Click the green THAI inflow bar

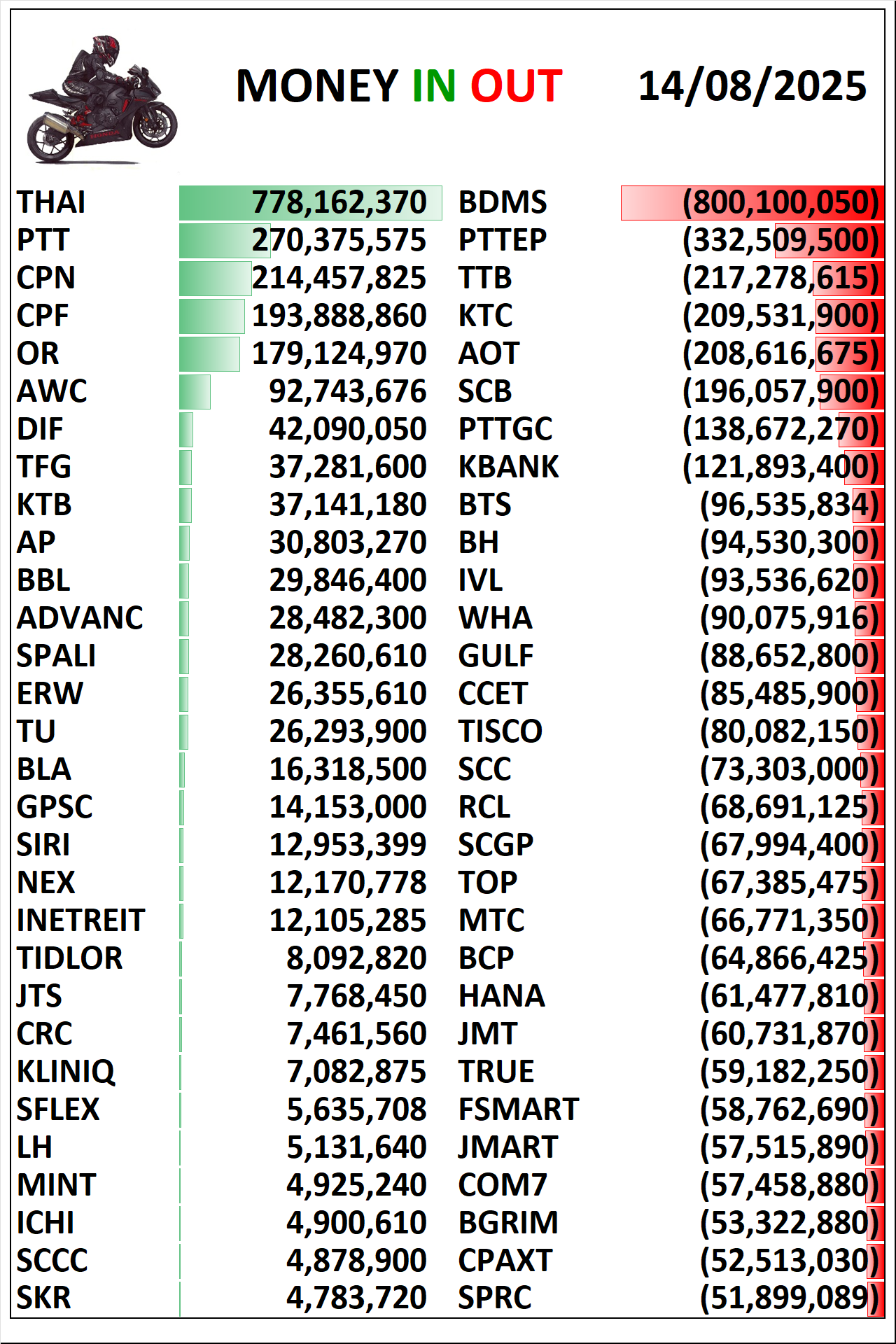[x=310, y=203]
